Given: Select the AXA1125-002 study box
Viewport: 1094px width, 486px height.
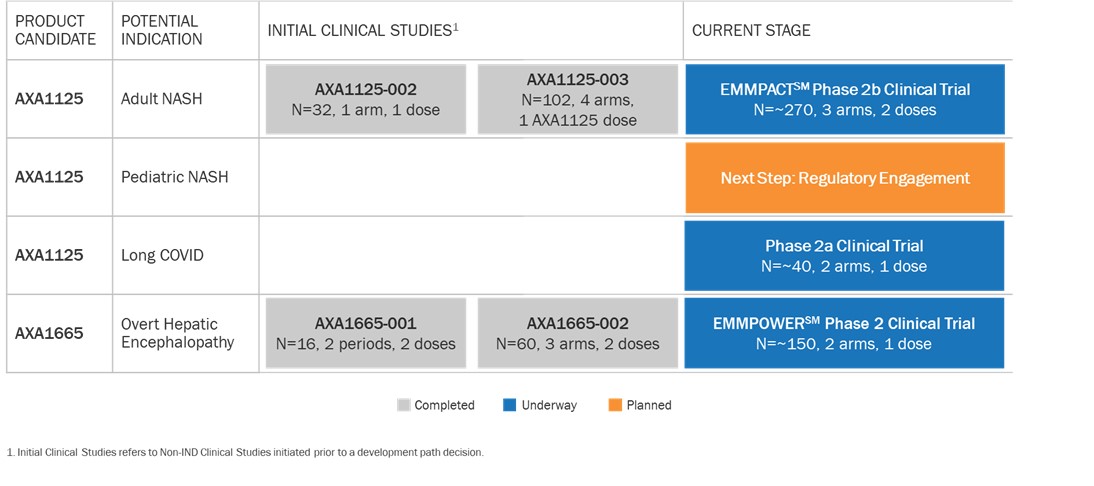Looking at the screenshot, I should [366, 99].
